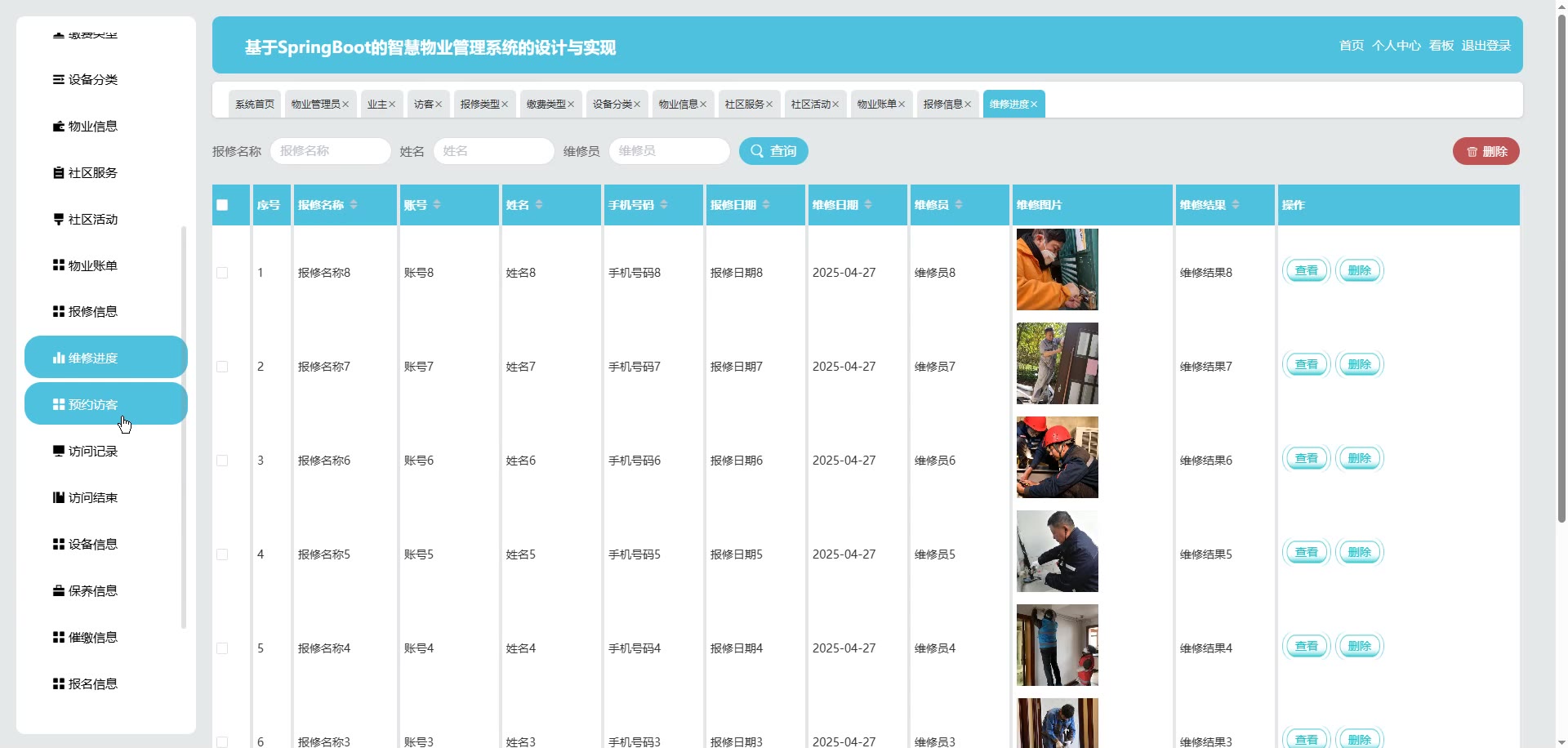Viewport: 1568px width, 748px height.
Task: Close the 报修信息 tab using its X
Action: (x=968, y=105)
